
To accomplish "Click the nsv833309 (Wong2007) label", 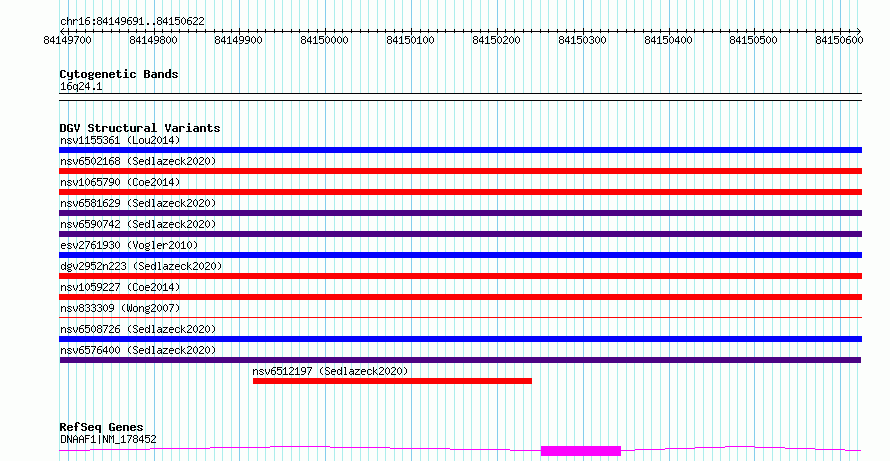I will coord(120,308).
